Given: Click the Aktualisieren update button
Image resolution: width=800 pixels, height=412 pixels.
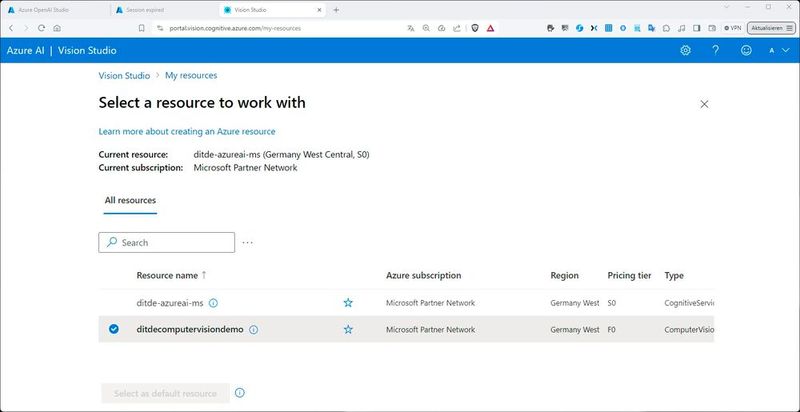Looking at the screenshot, I should (x=771, y=29).
